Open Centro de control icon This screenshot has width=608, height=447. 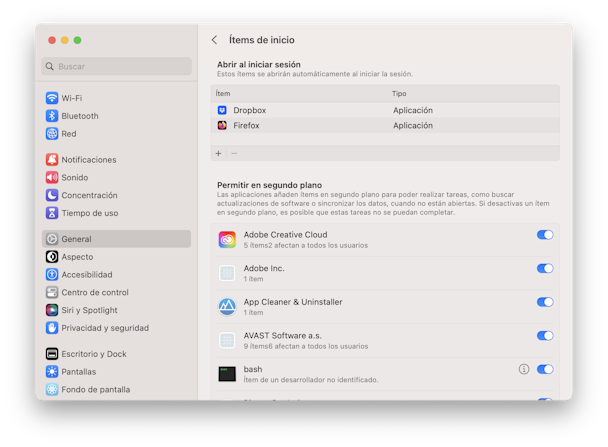coord(52,292)
